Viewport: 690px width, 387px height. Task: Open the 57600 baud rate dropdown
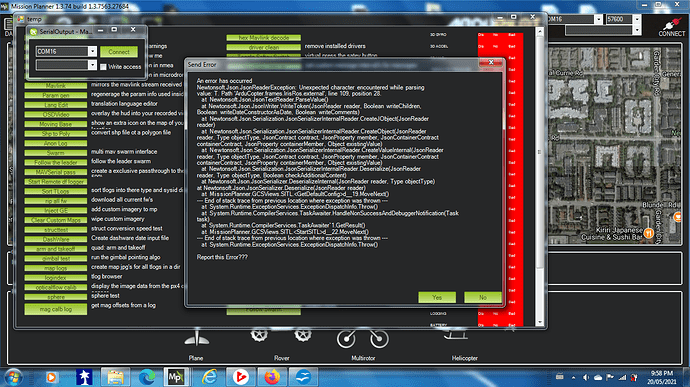636,19
